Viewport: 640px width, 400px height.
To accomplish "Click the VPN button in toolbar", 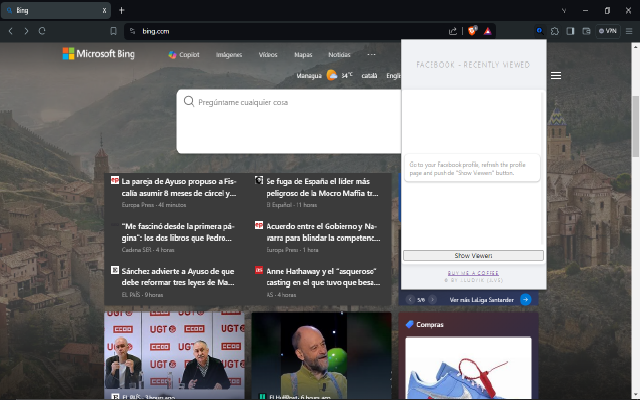I will [607, 31].
